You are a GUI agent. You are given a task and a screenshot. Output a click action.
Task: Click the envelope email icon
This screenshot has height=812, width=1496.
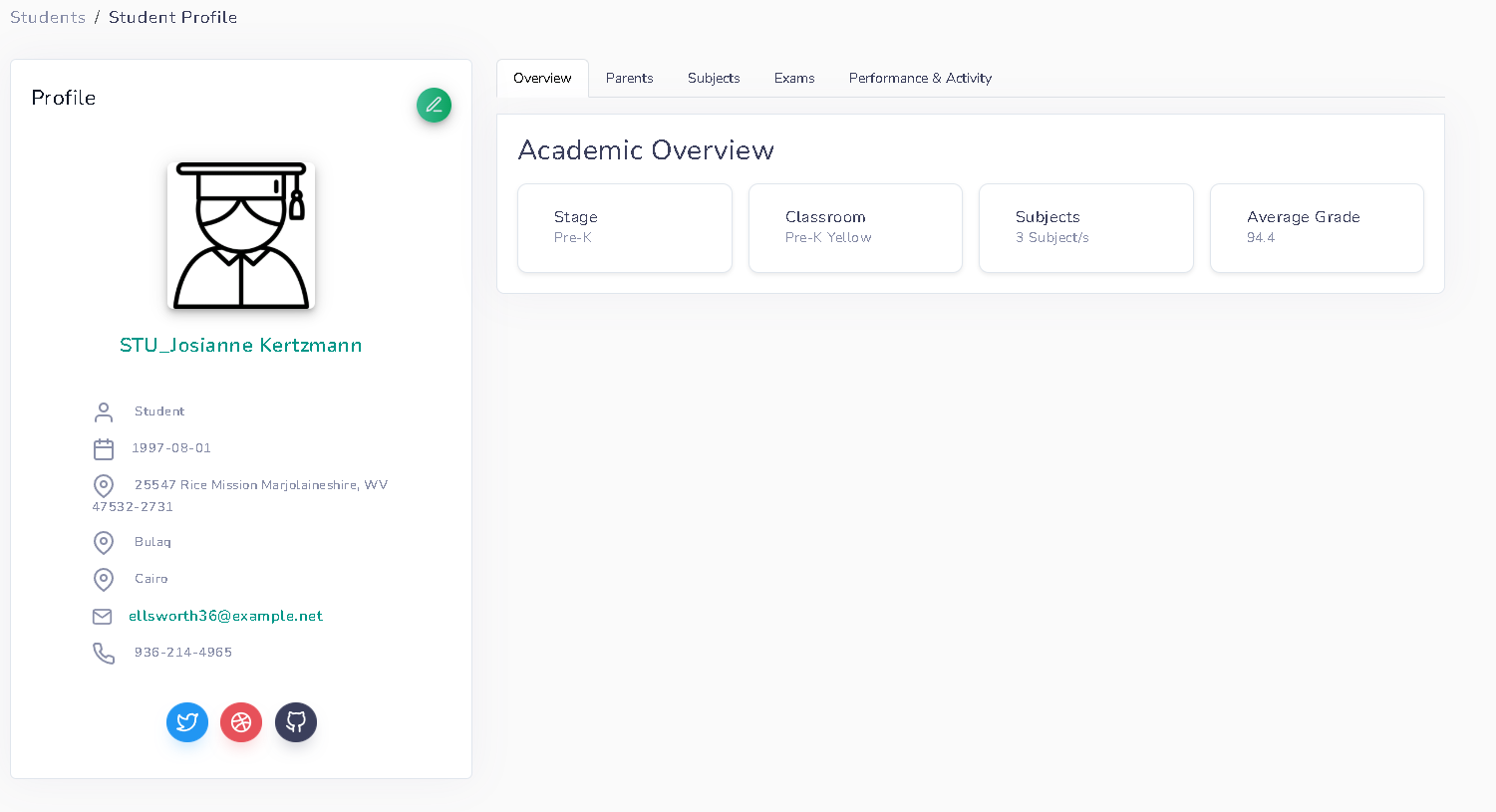(x=103, y=617)
